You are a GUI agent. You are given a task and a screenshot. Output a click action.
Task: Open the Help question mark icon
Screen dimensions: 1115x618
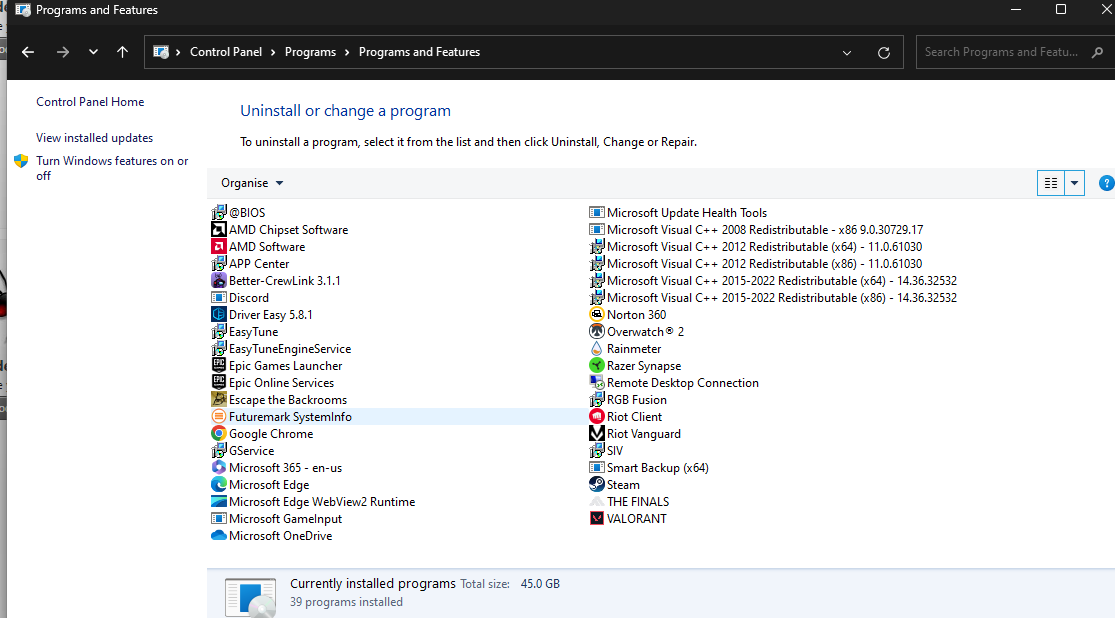click(x=1106, y=183)
